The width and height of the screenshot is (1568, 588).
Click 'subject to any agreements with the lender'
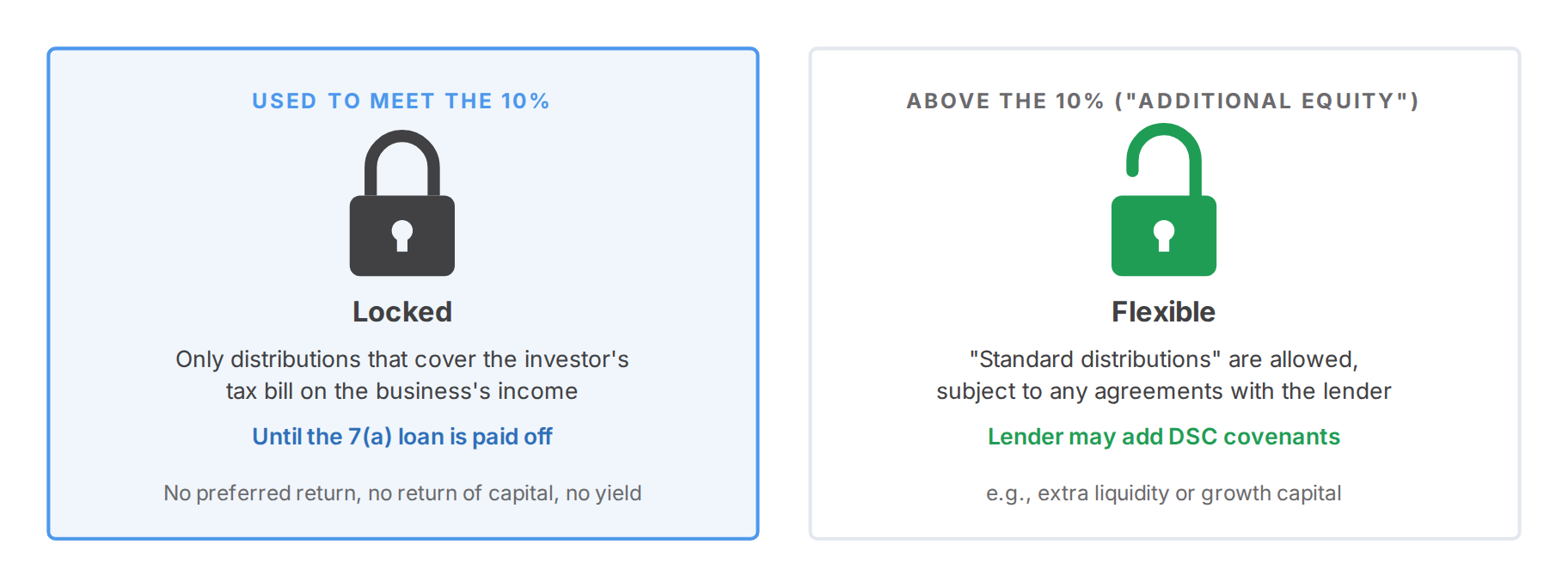[1163, 391]
